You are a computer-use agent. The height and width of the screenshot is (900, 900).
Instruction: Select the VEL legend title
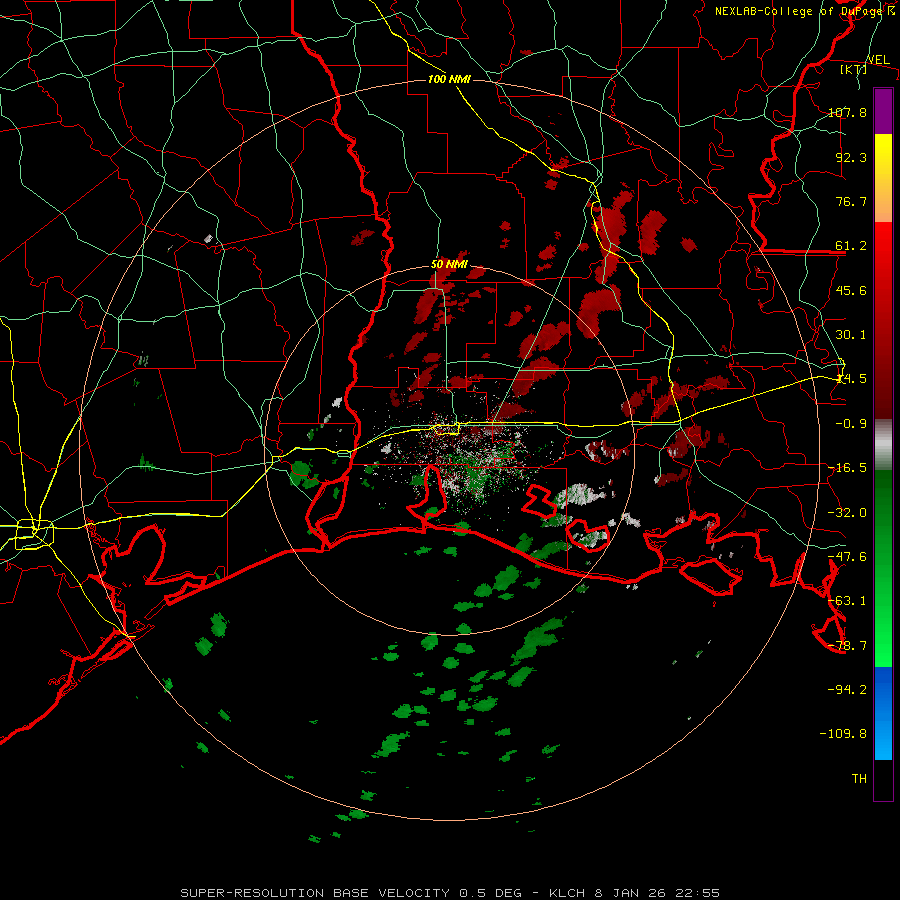(878, 60)
